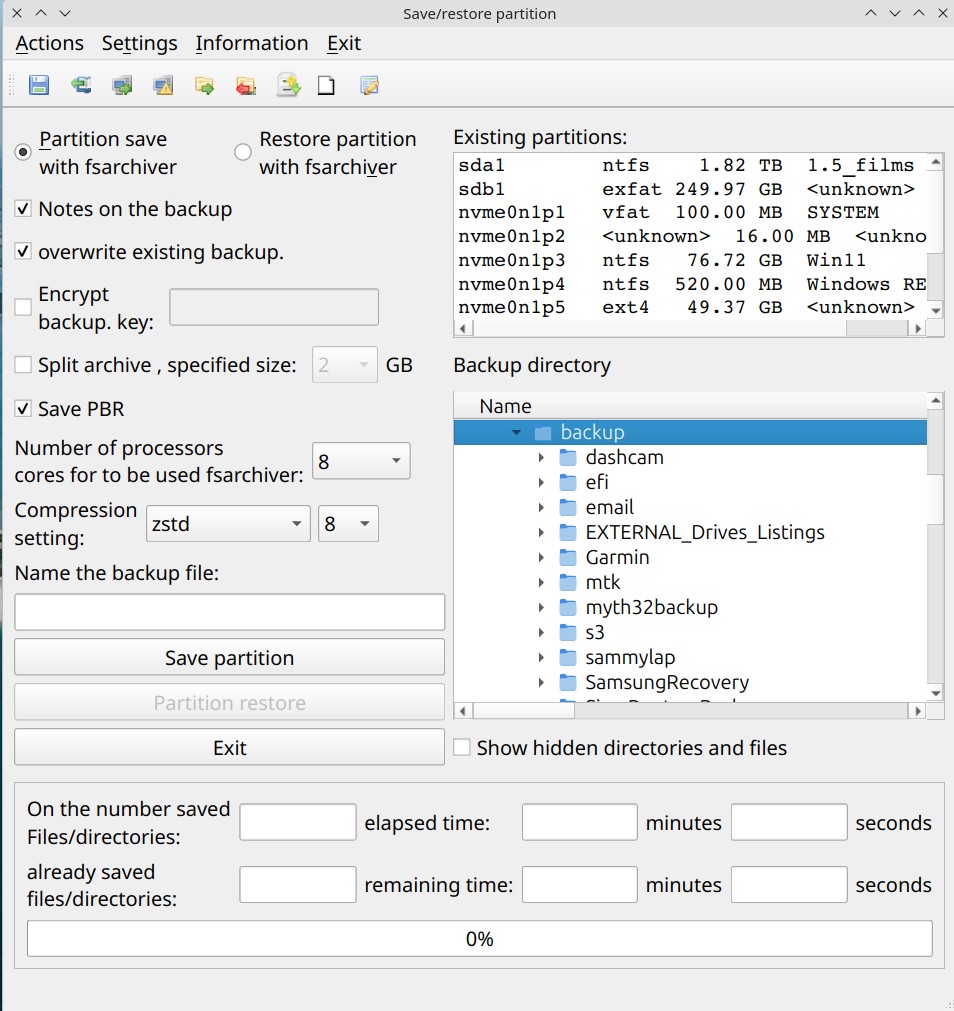Click the folder icon with green arrow
This screenshot has width=954, height=1011.
[x=204, y=86]
